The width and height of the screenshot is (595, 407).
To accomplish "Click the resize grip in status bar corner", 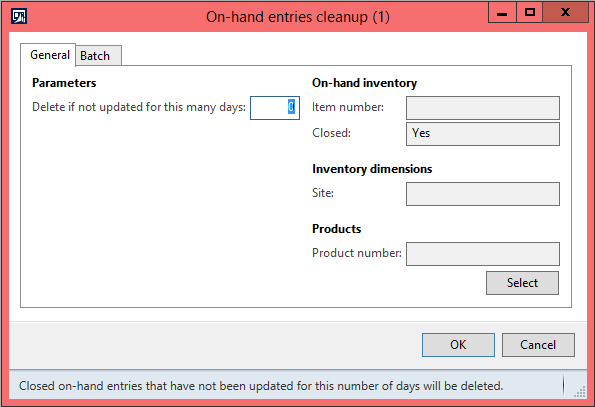I will [x=579, y=392].
